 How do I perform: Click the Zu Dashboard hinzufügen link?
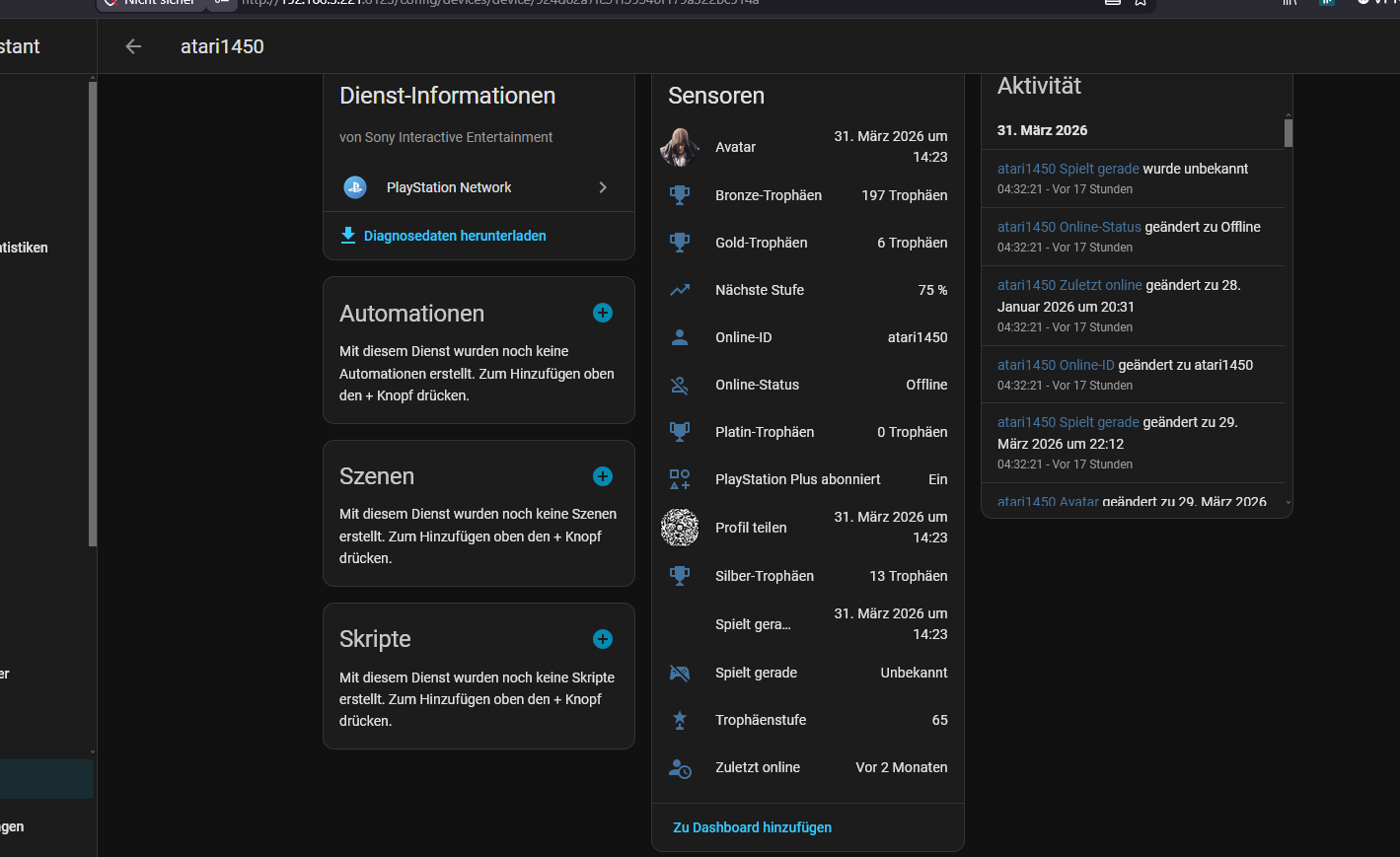coord(752,827)
